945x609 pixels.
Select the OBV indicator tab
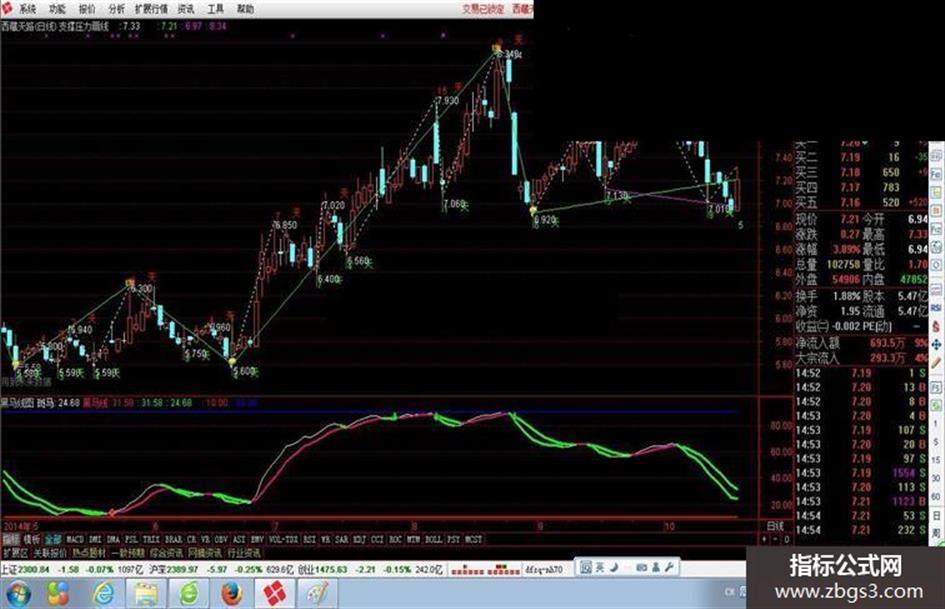[221, 539]
